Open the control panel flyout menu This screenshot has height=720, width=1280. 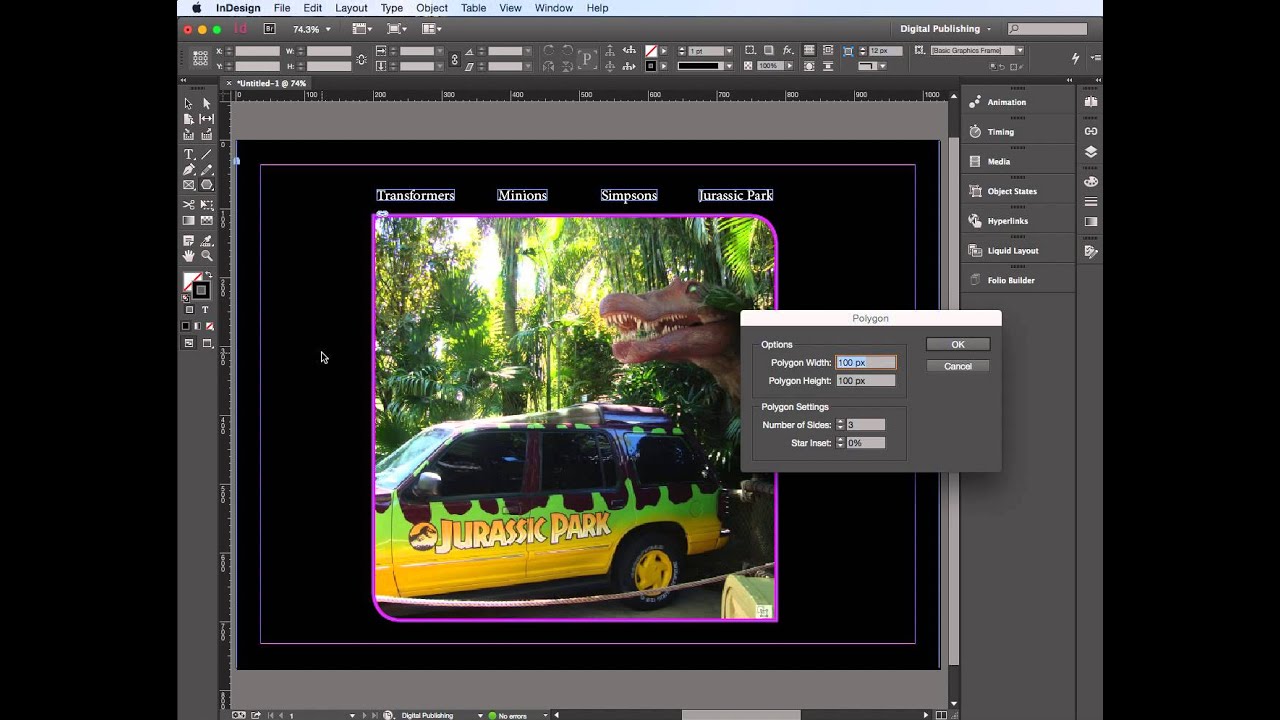coord(1095,57)
